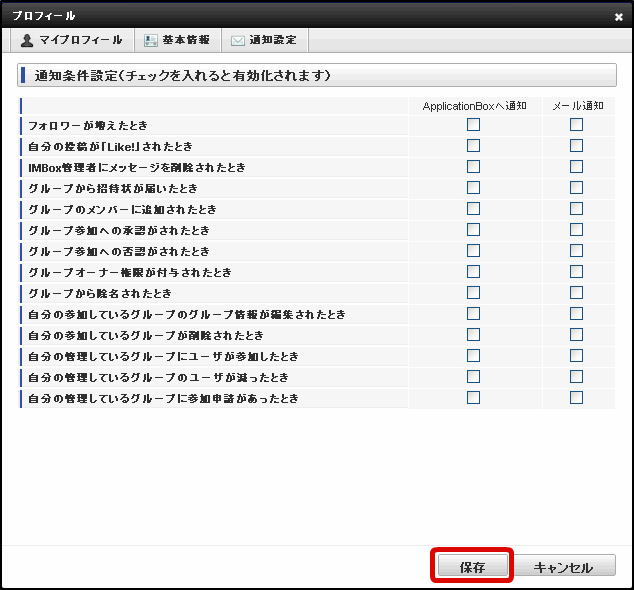Check ApplicationBox box for グループ情報が編集されたとき
The height and width of the screenshot is (590, 634).
click(473, 314)
